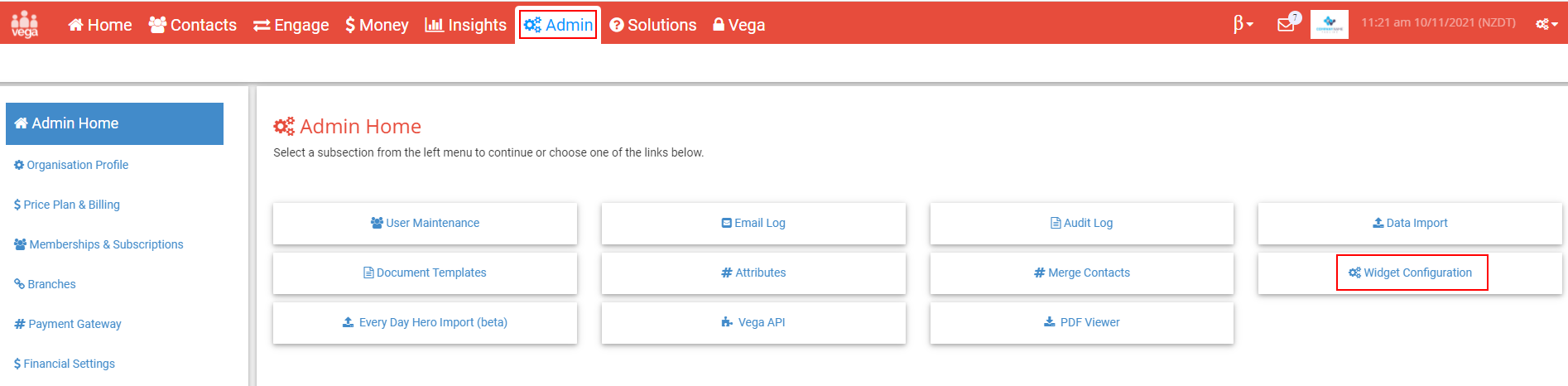Open the Admin tab
The height and width of the screenshot is (386, 1568).
[559, 25]
